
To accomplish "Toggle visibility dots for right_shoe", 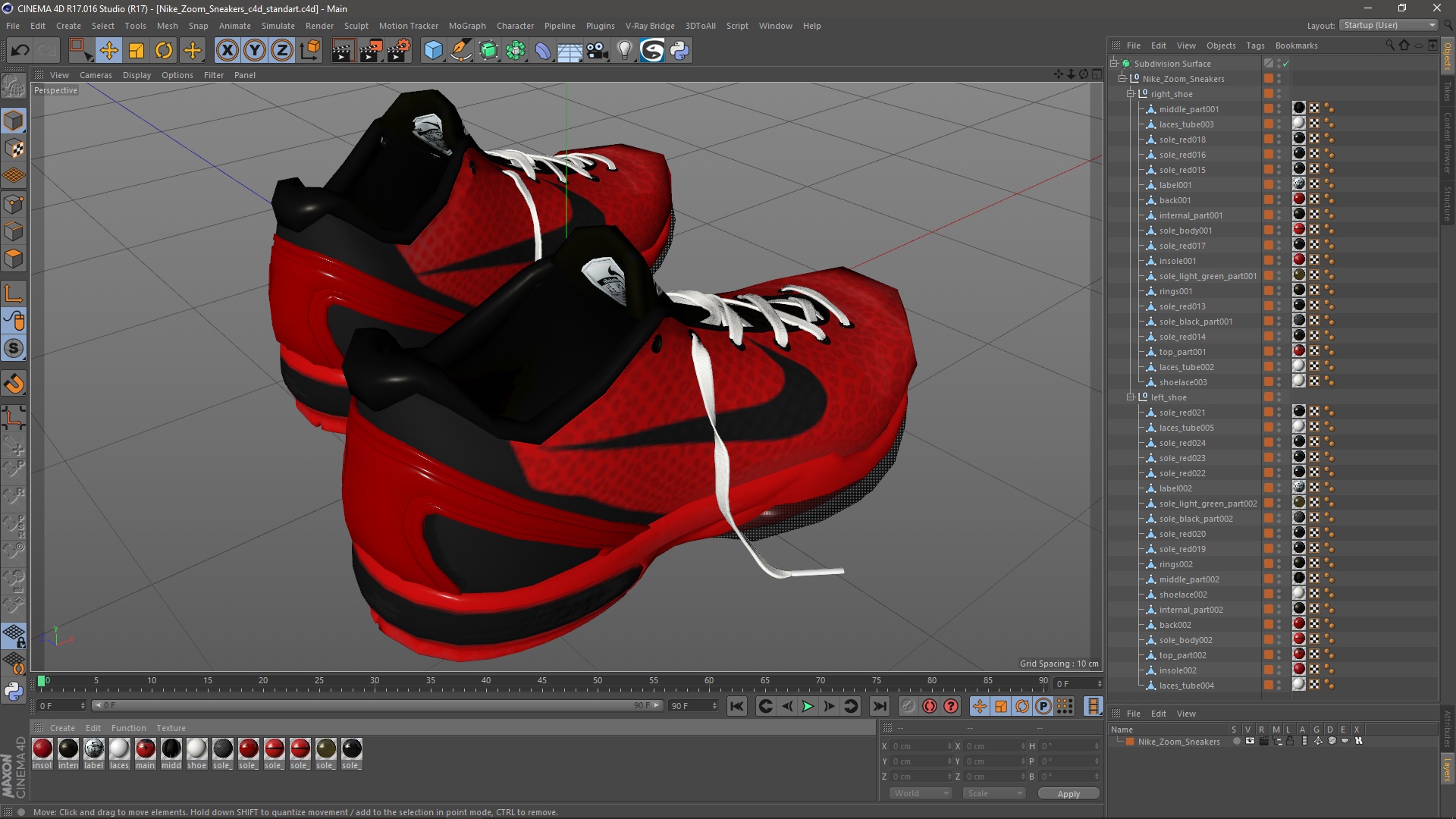I will pyautogui.click(x=1279, y=94).
